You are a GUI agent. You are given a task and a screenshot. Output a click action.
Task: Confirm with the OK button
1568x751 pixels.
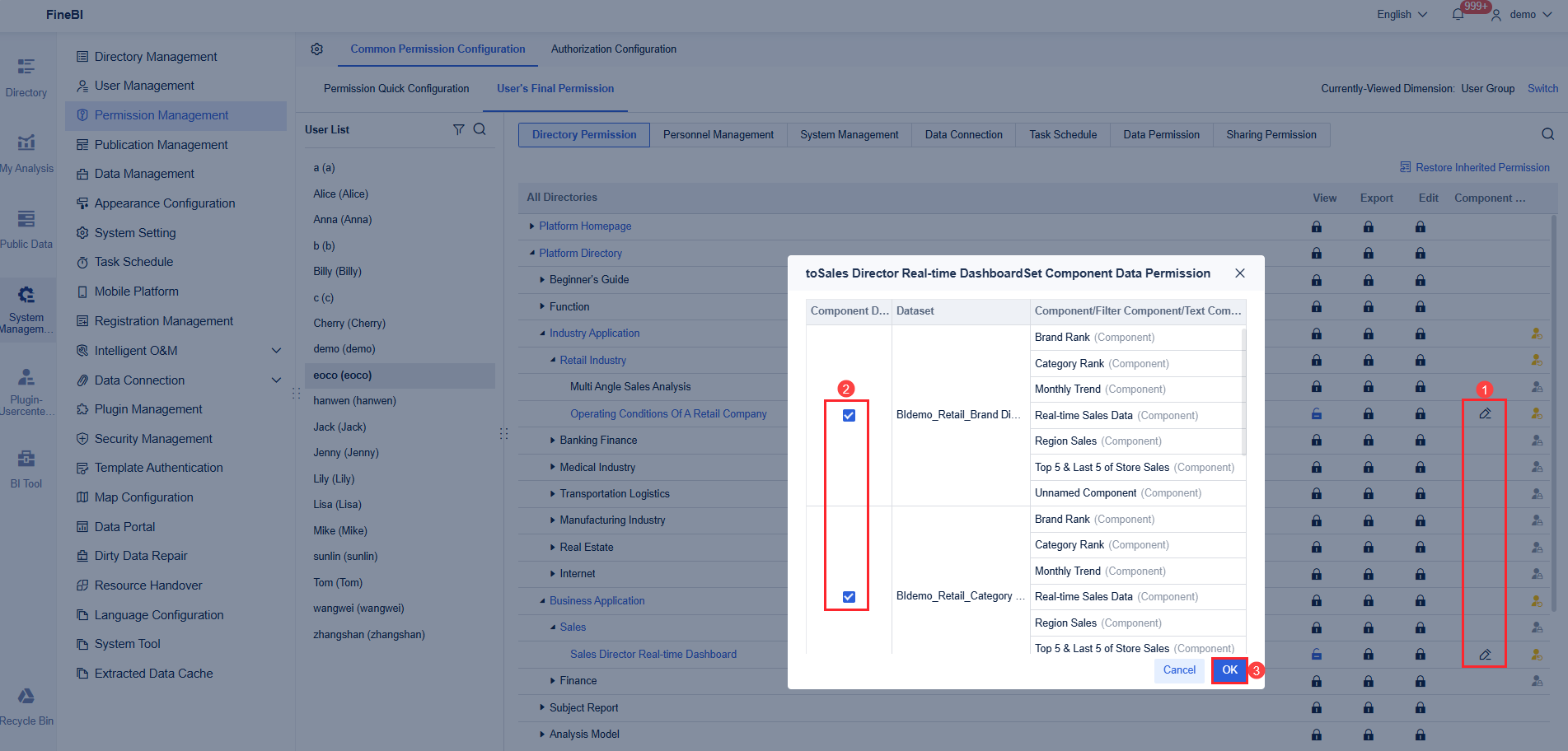pos(1229,670)
